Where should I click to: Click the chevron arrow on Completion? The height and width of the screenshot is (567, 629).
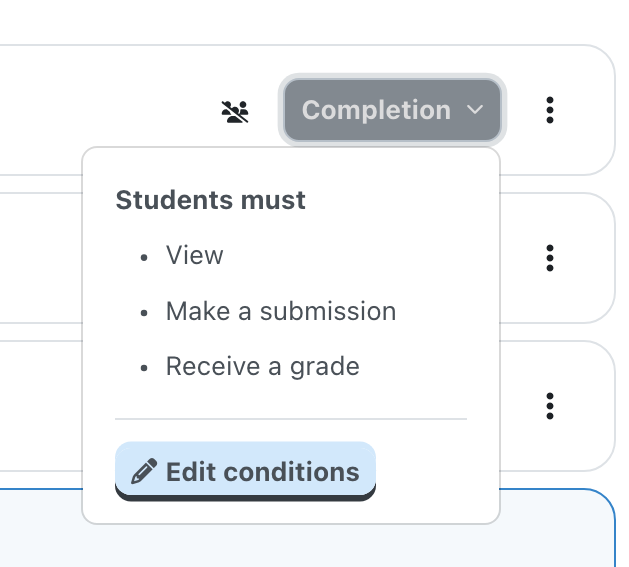(x=475, y=110)
